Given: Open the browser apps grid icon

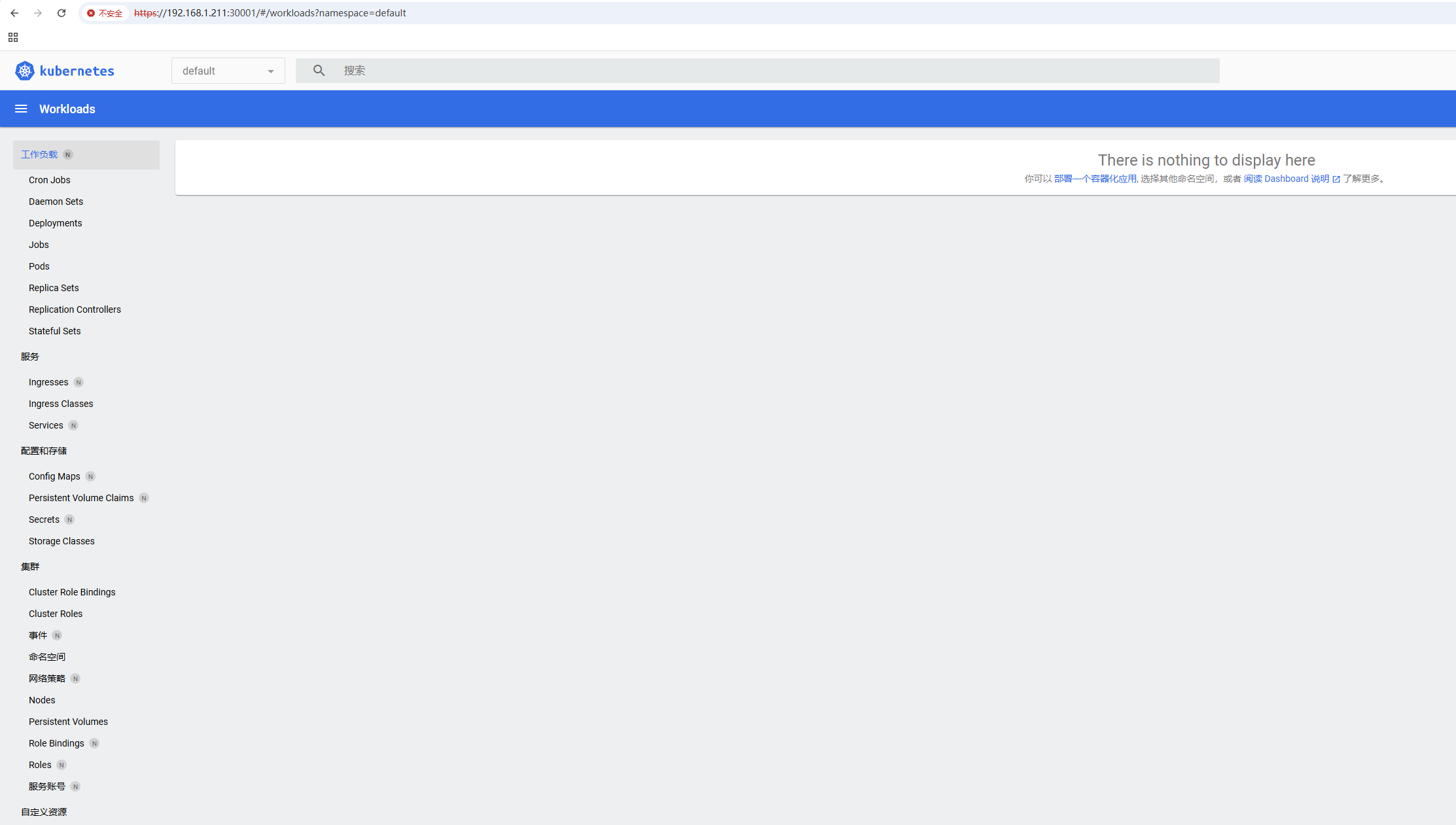Looking at the screenshot, I should [x=13, y=37].
